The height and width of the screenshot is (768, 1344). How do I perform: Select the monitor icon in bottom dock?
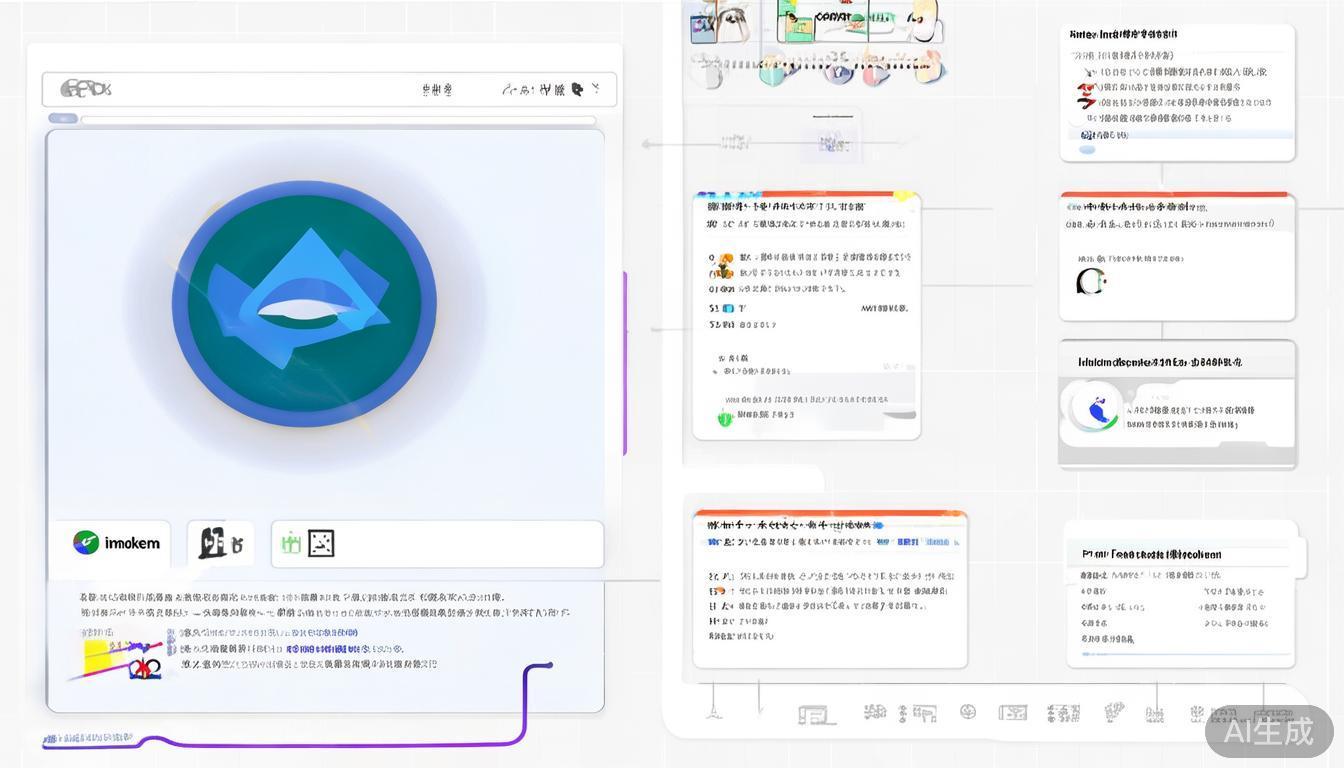click(x=815, y=712)
